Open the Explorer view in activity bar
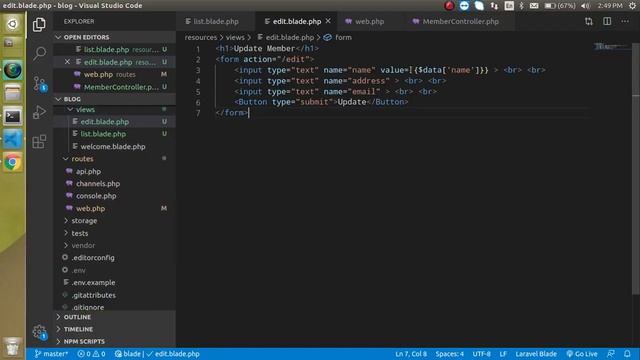Viewport: 640px width, 360px height. [x=39, y=24]
